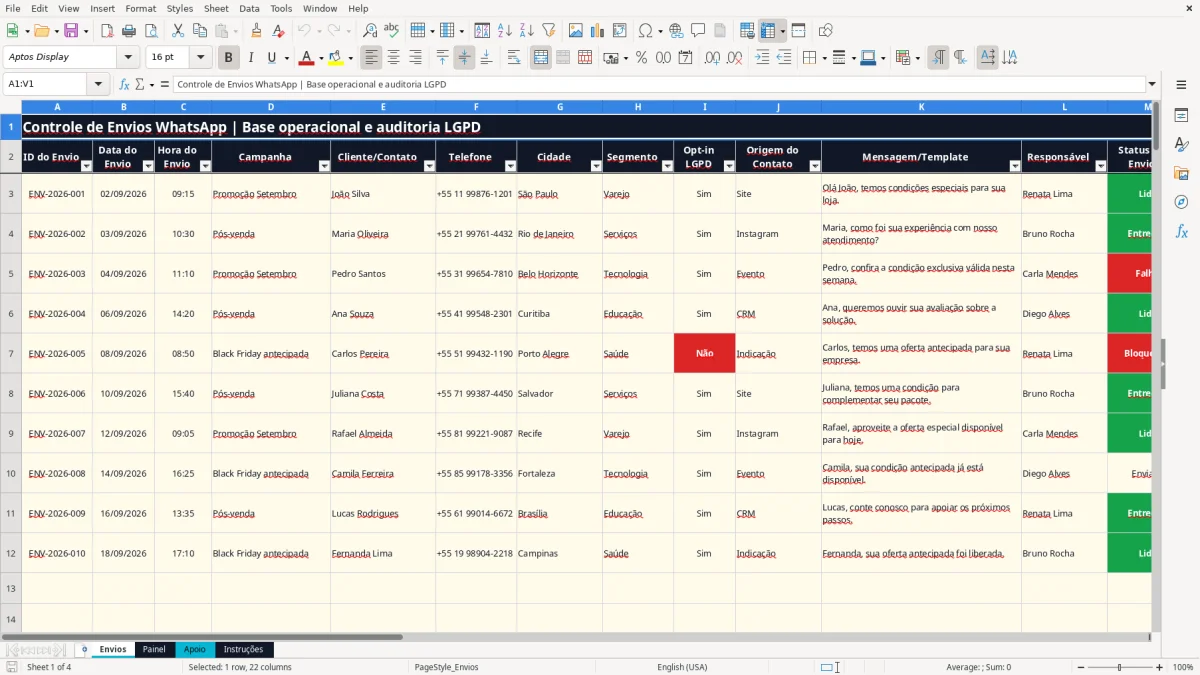The image size is (1200, 675).
Task: Copy the selection using the Copy icon
Action: click(199, 31)
